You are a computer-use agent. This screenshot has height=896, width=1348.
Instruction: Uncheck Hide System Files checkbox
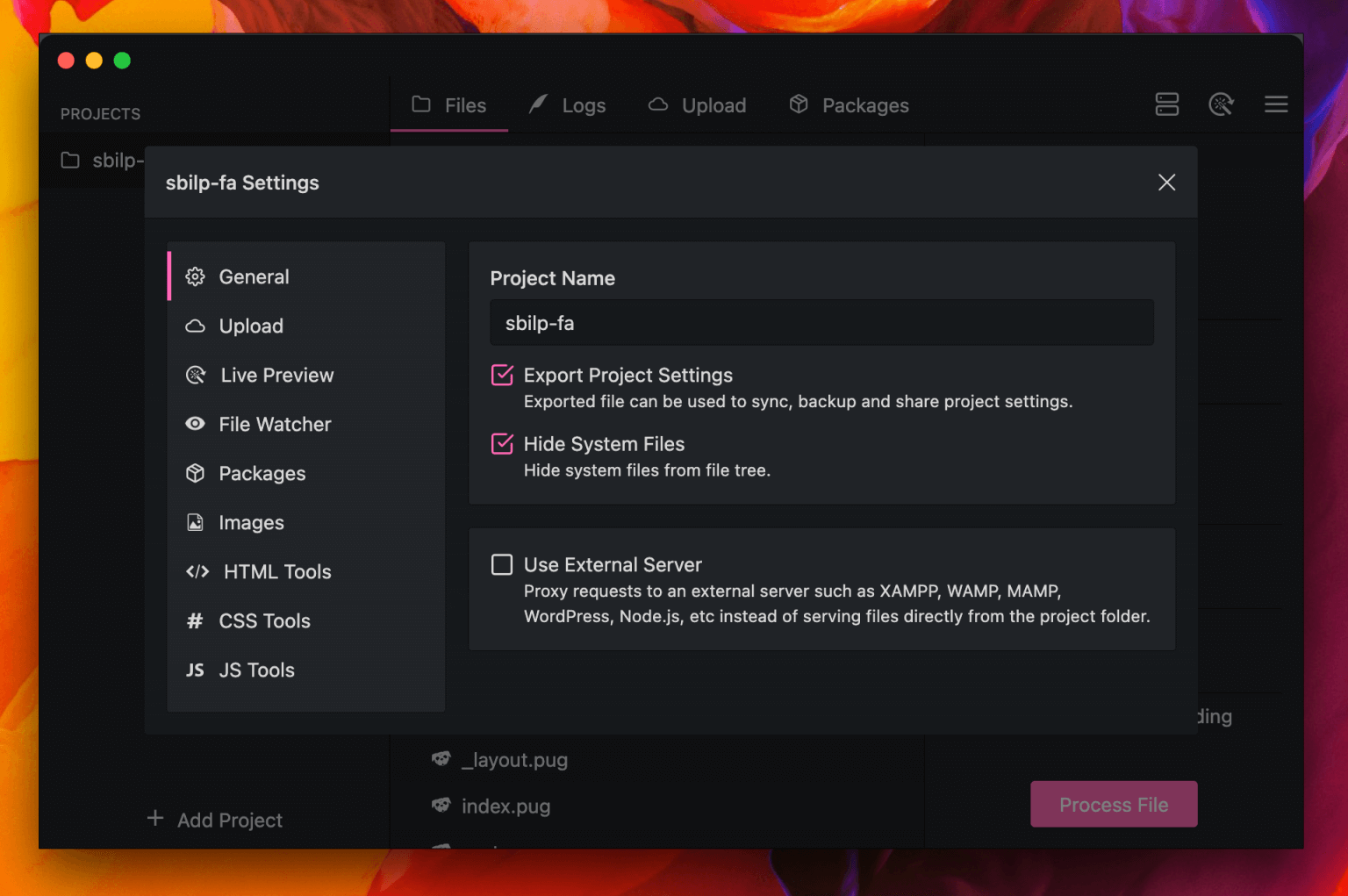point(502,444)
